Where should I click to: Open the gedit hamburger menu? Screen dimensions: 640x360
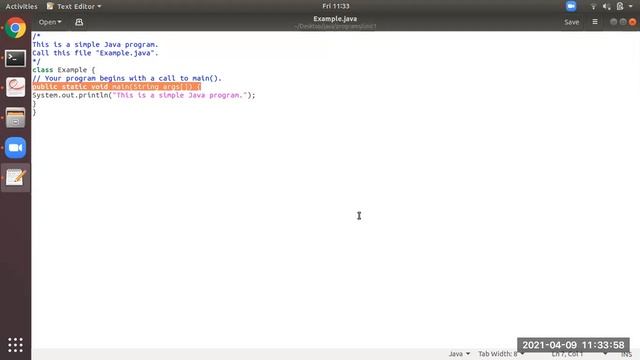click(x=595, y=22)
